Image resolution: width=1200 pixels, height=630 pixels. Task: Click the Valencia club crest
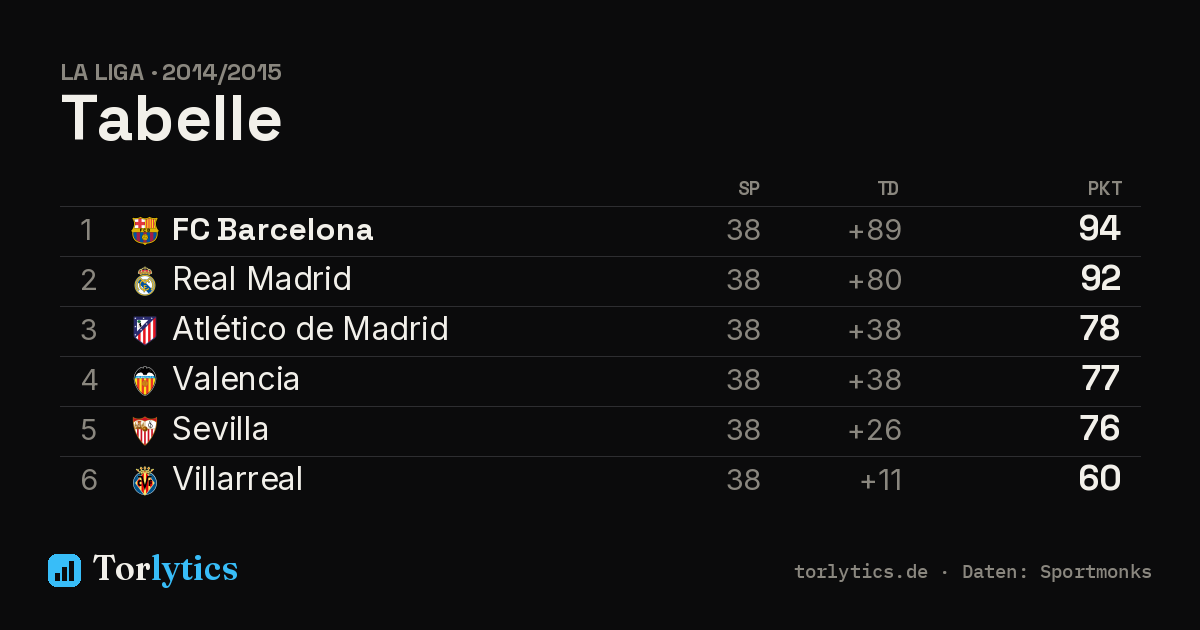click(145, 381)
